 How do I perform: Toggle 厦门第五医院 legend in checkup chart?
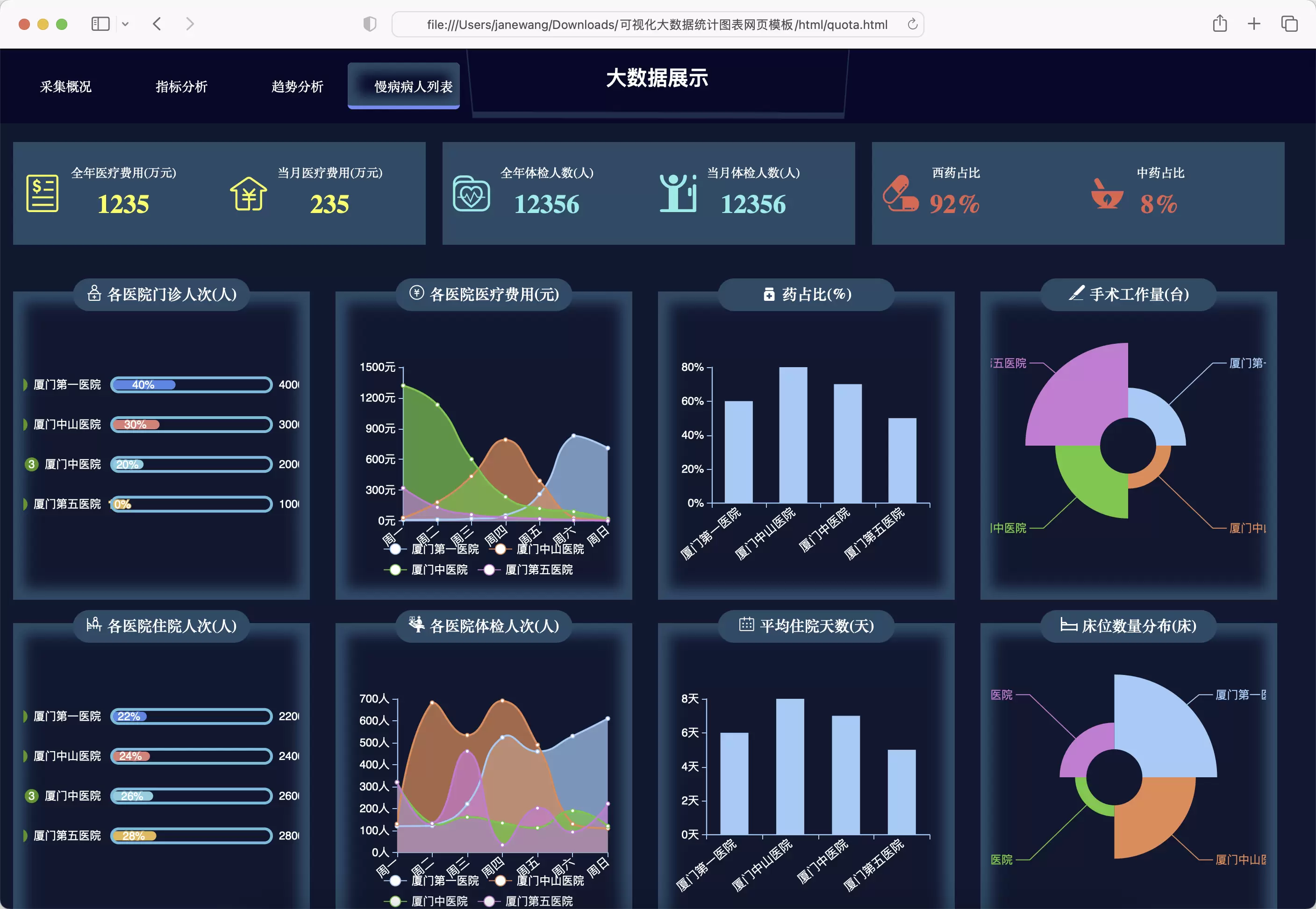tap(525, 901)
